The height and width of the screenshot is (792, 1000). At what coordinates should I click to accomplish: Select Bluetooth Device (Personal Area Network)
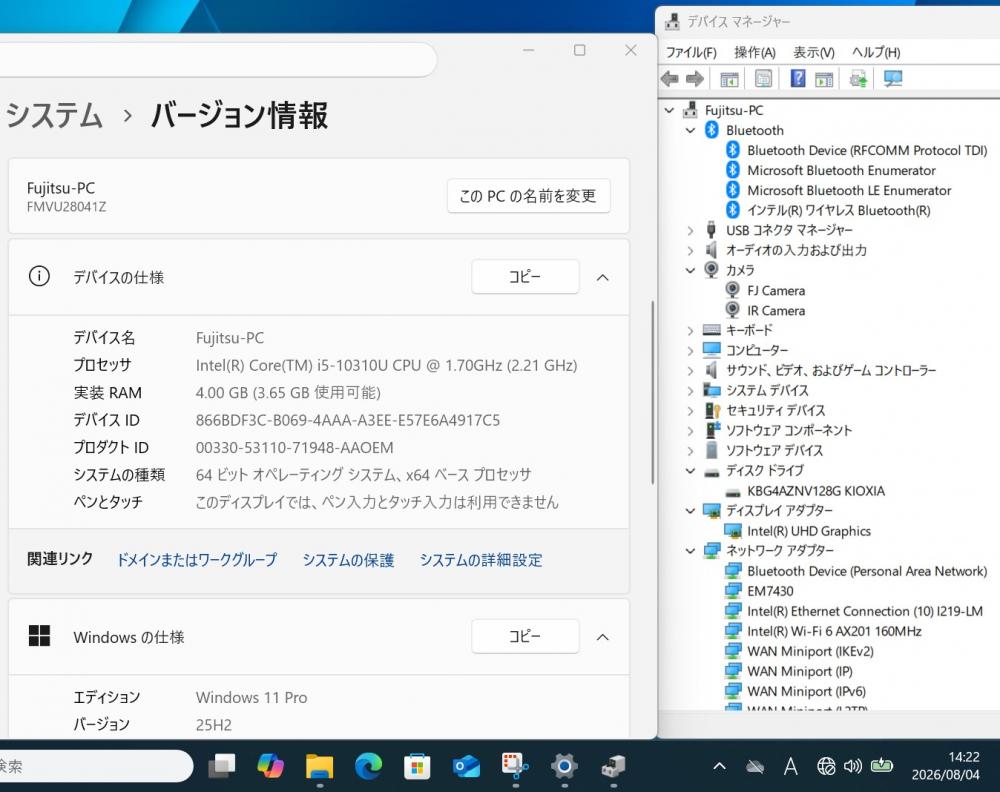pyautogui.click(x=867, y=571)
